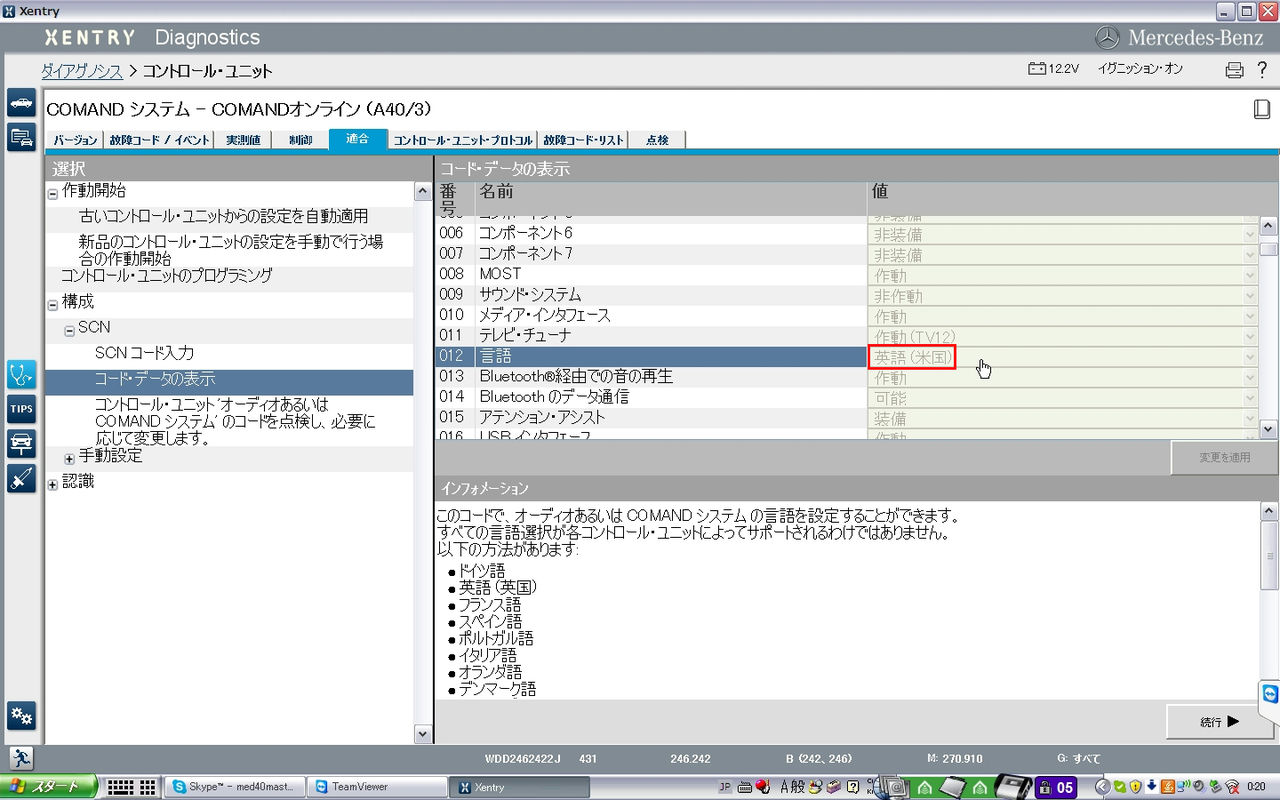Click the 続行 continue button
Screen dimensions: 1280x800
(x=1218, y=720)
